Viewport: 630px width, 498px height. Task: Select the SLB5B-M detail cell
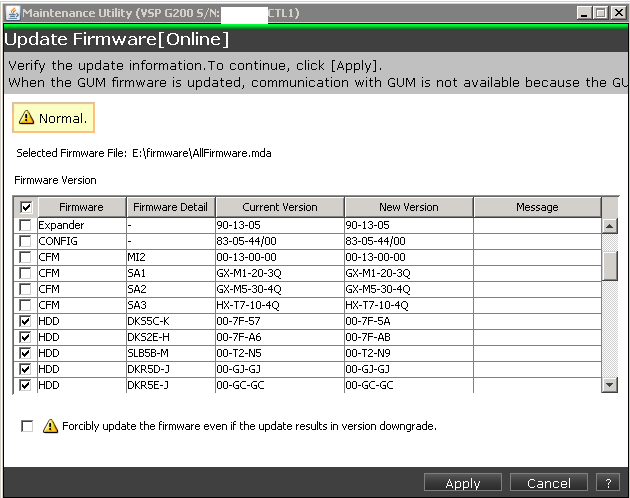tap(171, 353)
